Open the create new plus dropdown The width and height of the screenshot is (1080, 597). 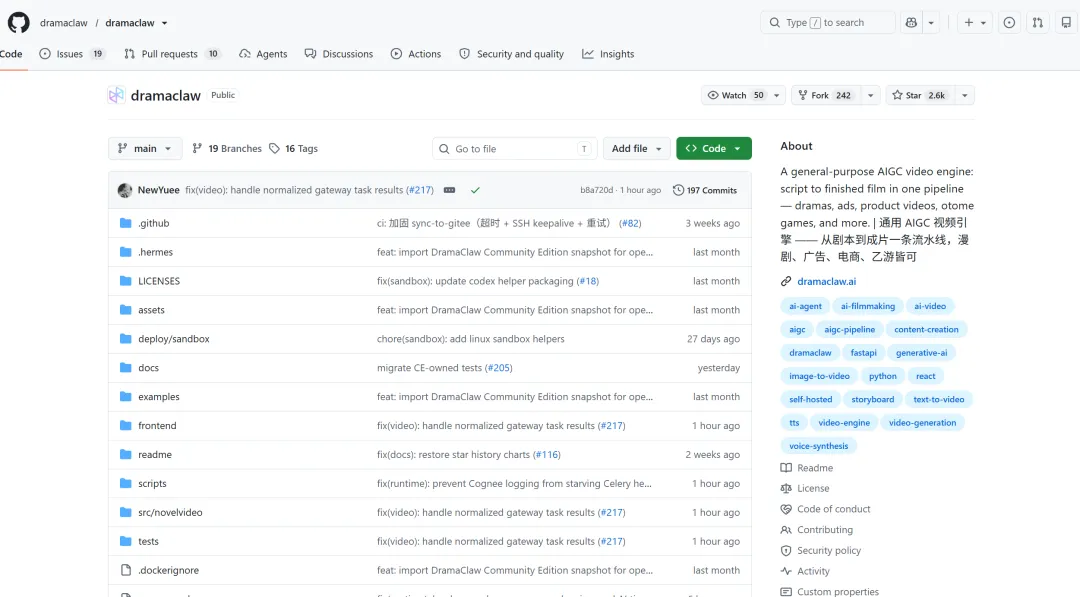[x=975, y=23]
